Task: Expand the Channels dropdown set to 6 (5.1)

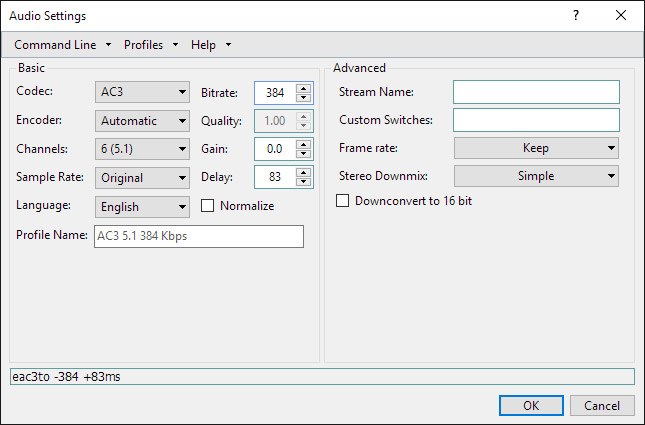Action: tap(143, 149)
